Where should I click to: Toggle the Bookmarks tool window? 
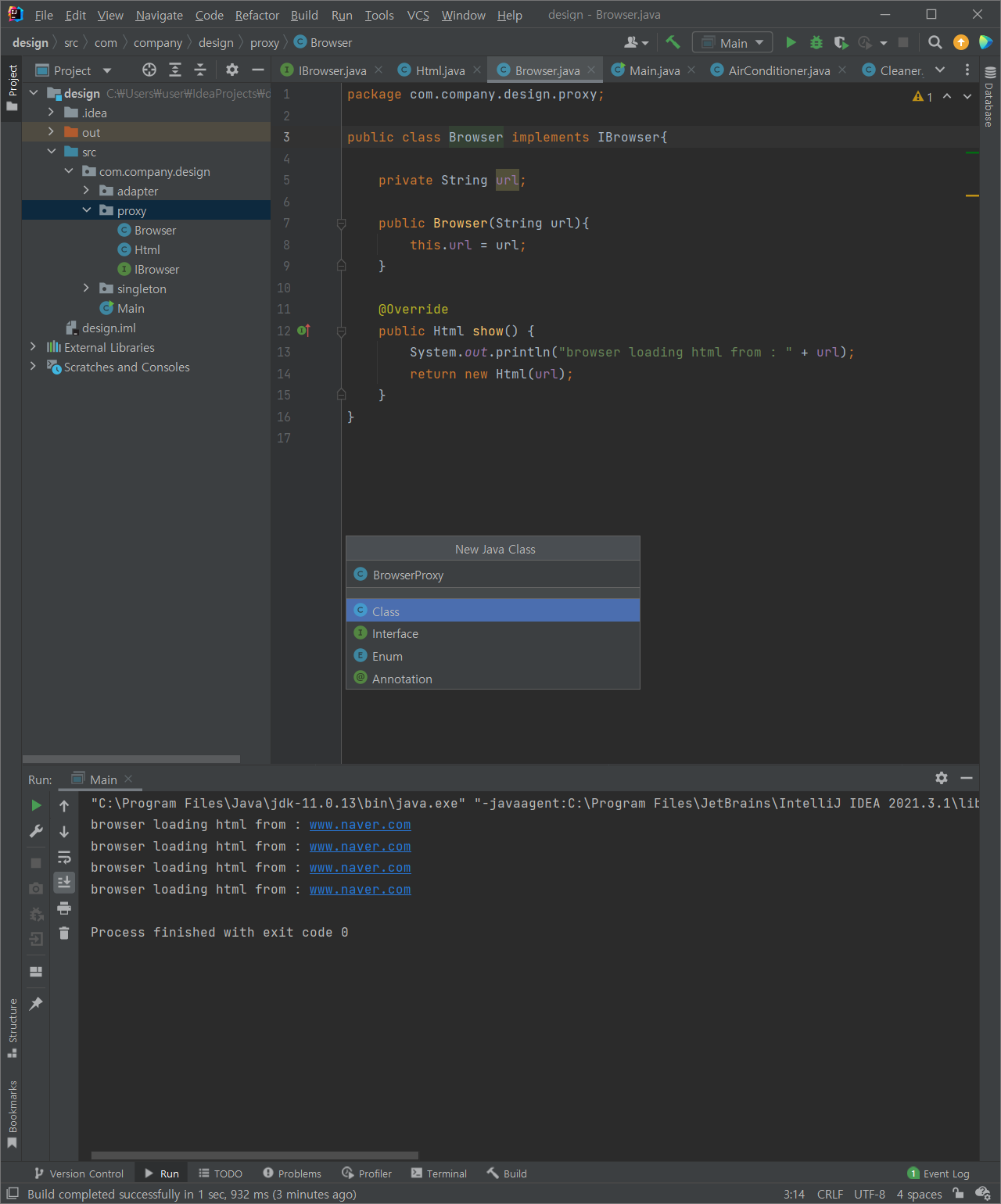tap(12, 1114)
